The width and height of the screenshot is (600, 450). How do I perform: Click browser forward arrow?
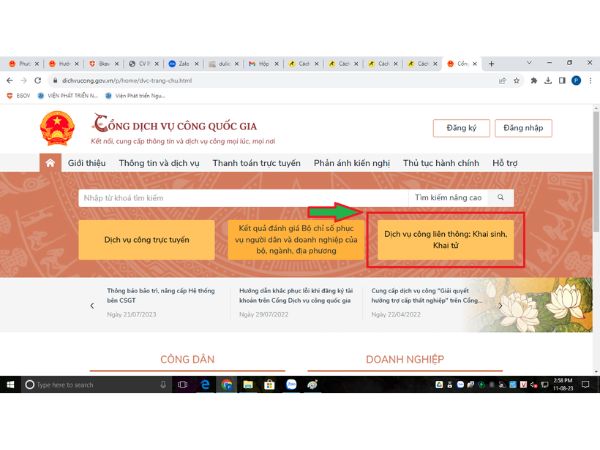[x=24, y=81]
